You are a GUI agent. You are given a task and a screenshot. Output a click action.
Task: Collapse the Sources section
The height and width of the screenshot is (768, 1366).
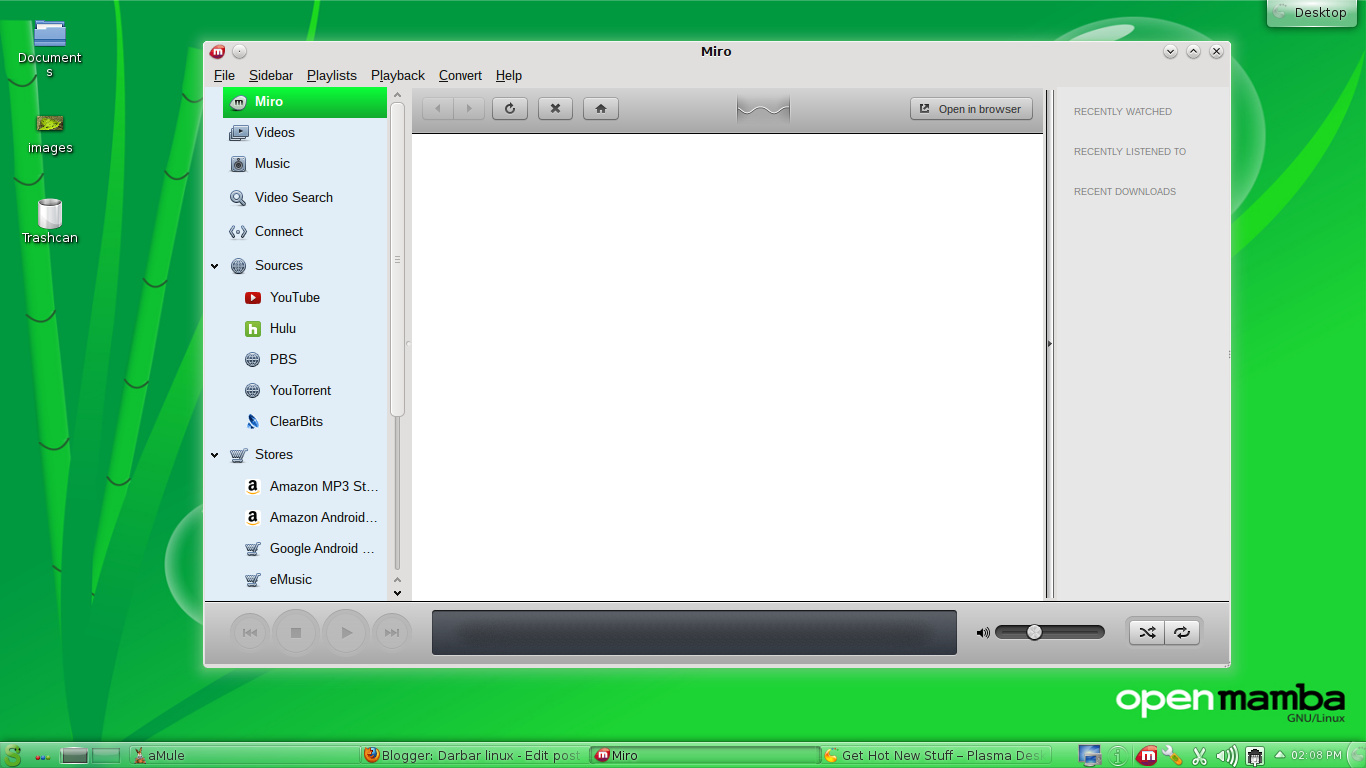tap(214, 265)
